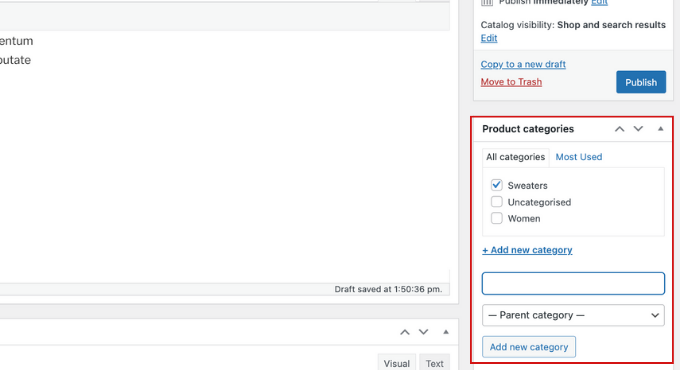
Task: Move Product categories panel up
Action: (619, 129)
